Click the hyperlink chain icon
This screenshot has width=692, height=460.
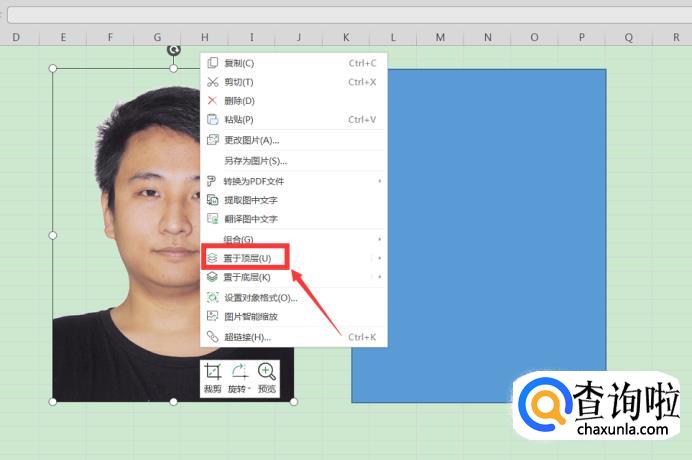pos(213,337)
